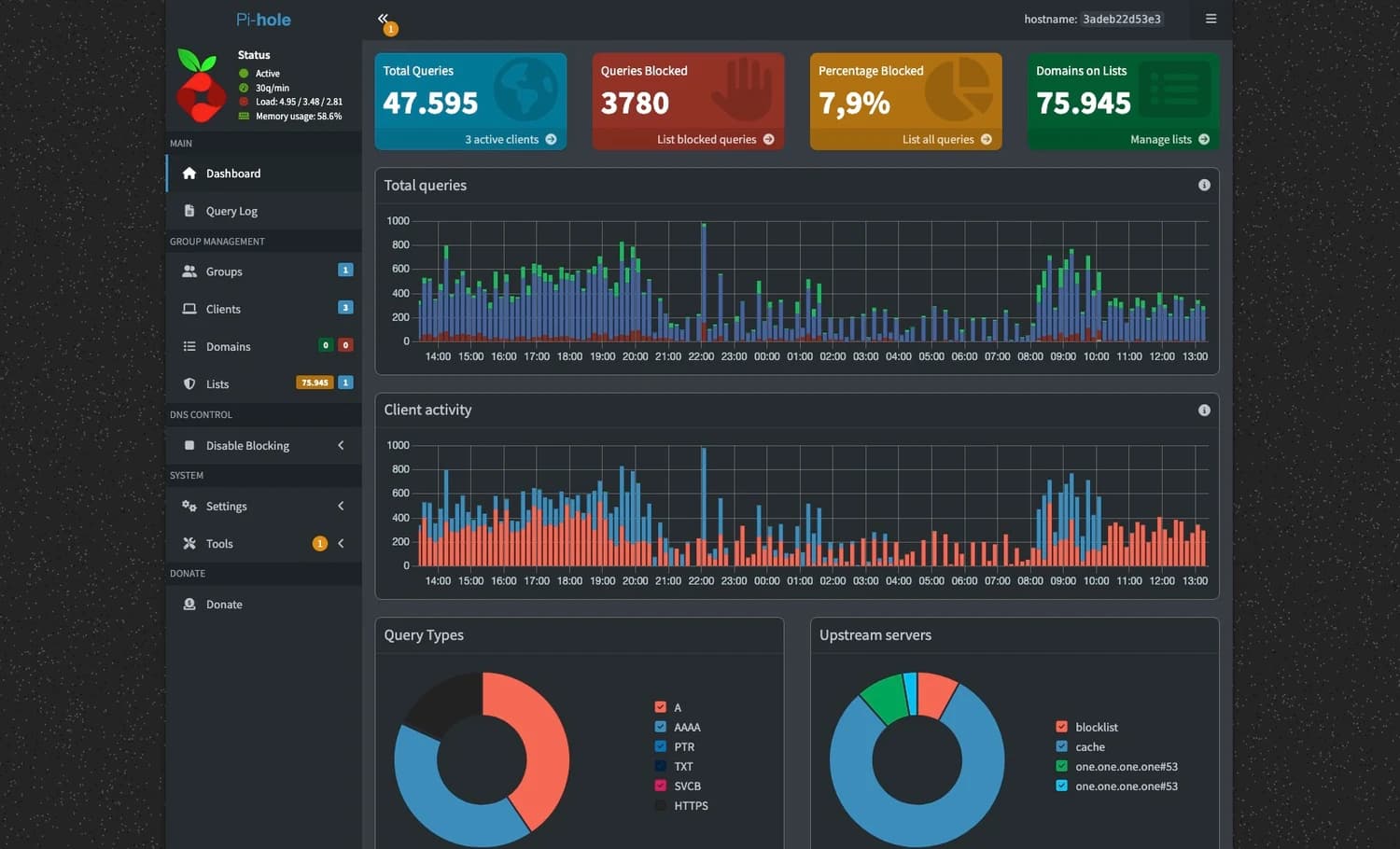The height and width of the screenshot is (849, 1400).
Task: Click the Domains list icon
Action: tap(189, 346)
